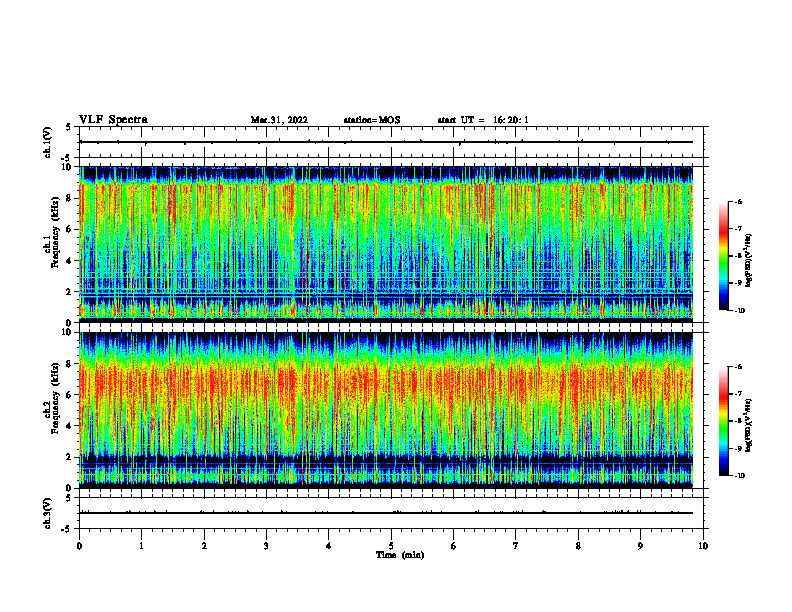Click the log(PSD) label beside ch.1 color bar
This screenshot has height=612, width=792.
pos(749,261)
